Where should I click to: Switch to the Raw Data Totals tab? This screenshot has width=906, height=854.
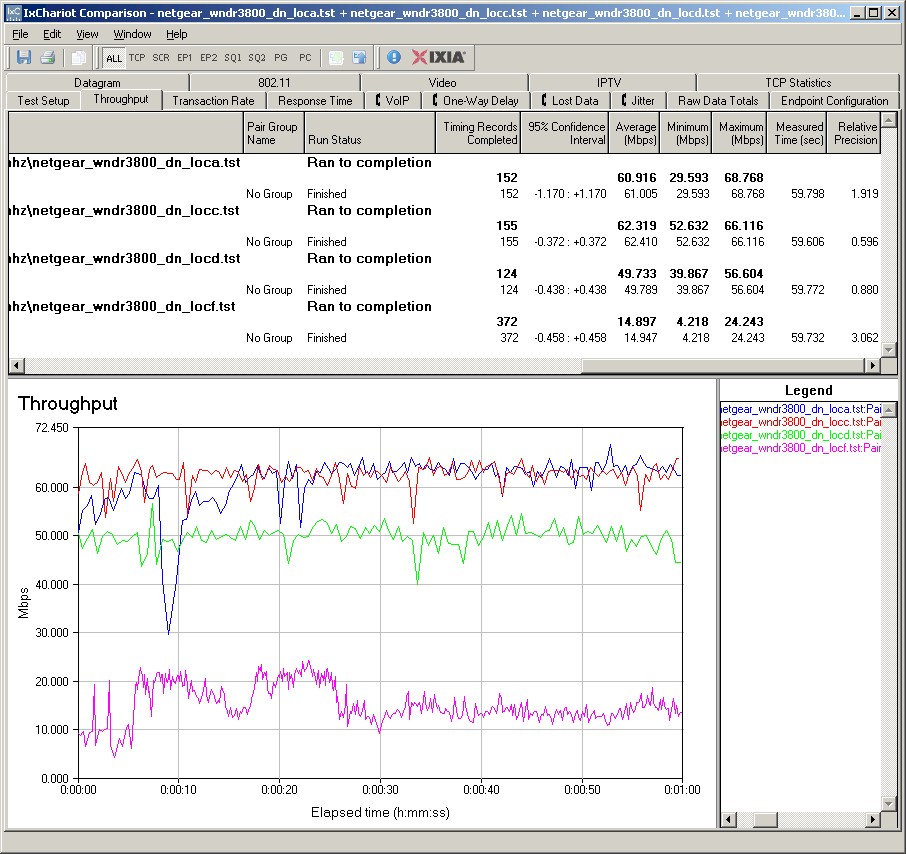[x=718, y=101]
